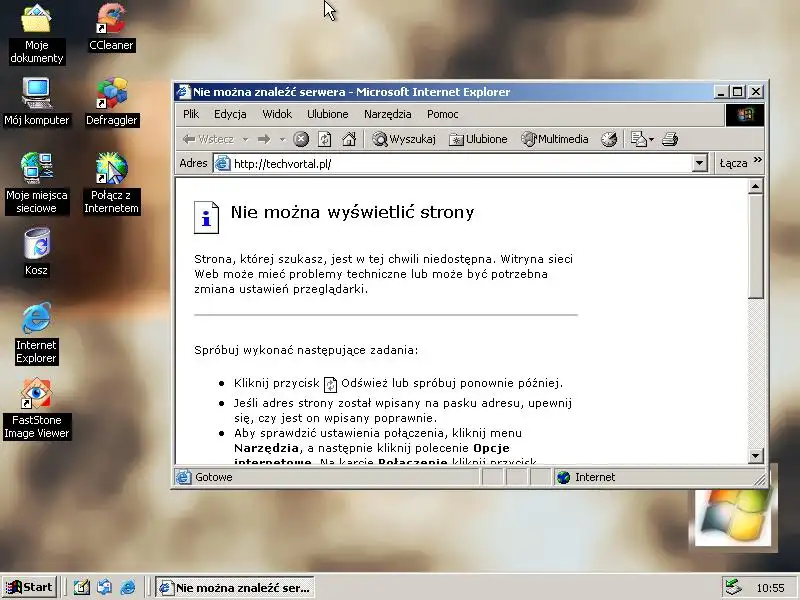Viewport: 800px width, 600px height.
Task: Click the Windows Start button
Action: [x=30, y=587]
